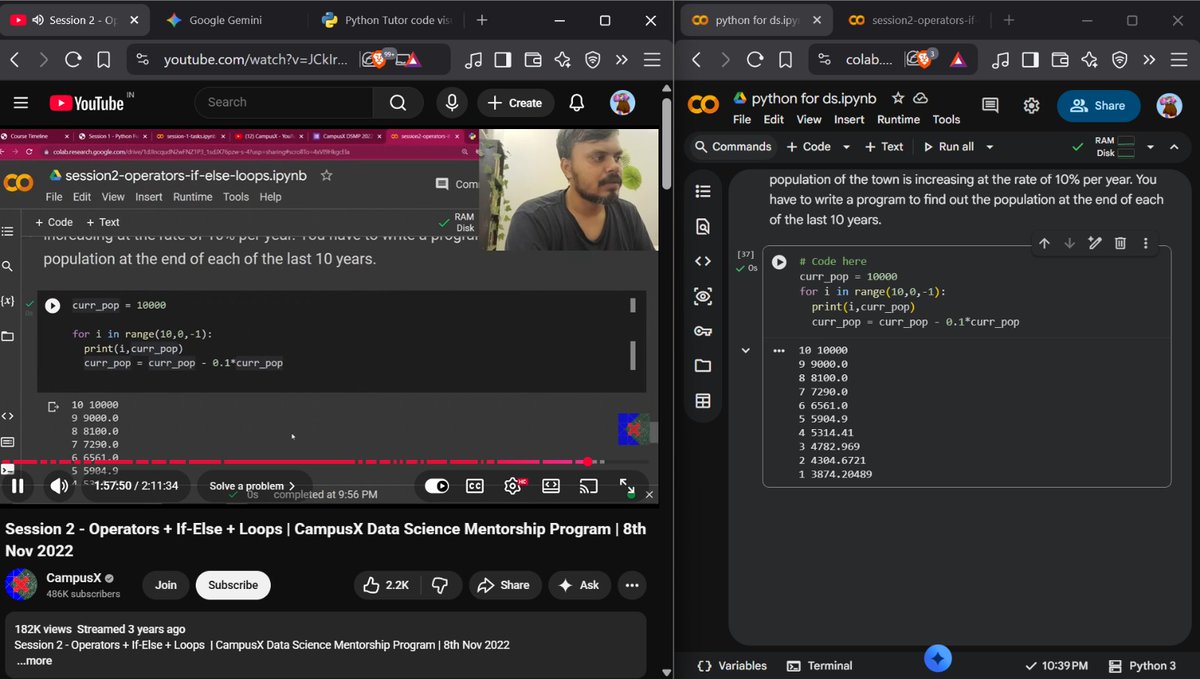Pause the YouTube video
This screenshot has height=679, width=1200.
(17, 486)
